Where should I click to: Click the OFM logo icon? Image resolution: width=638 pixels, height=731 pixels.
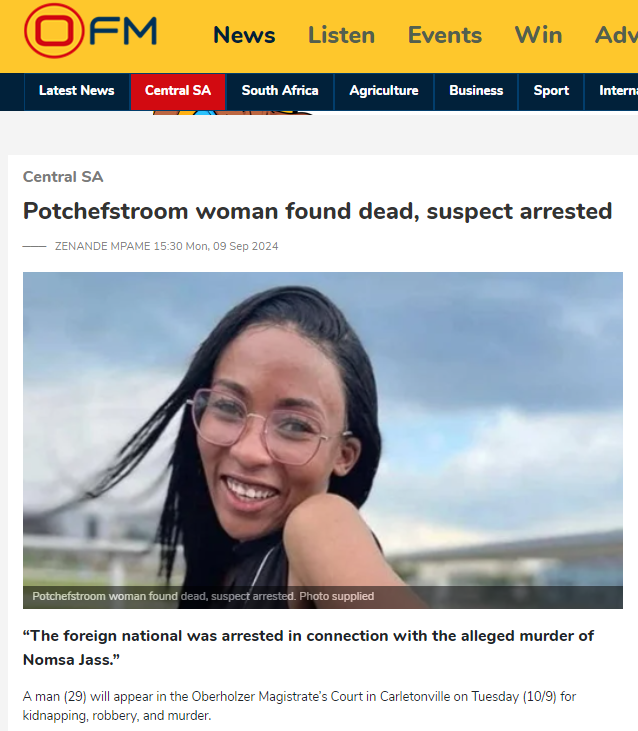pyautogui.click(x=90, y=31)
